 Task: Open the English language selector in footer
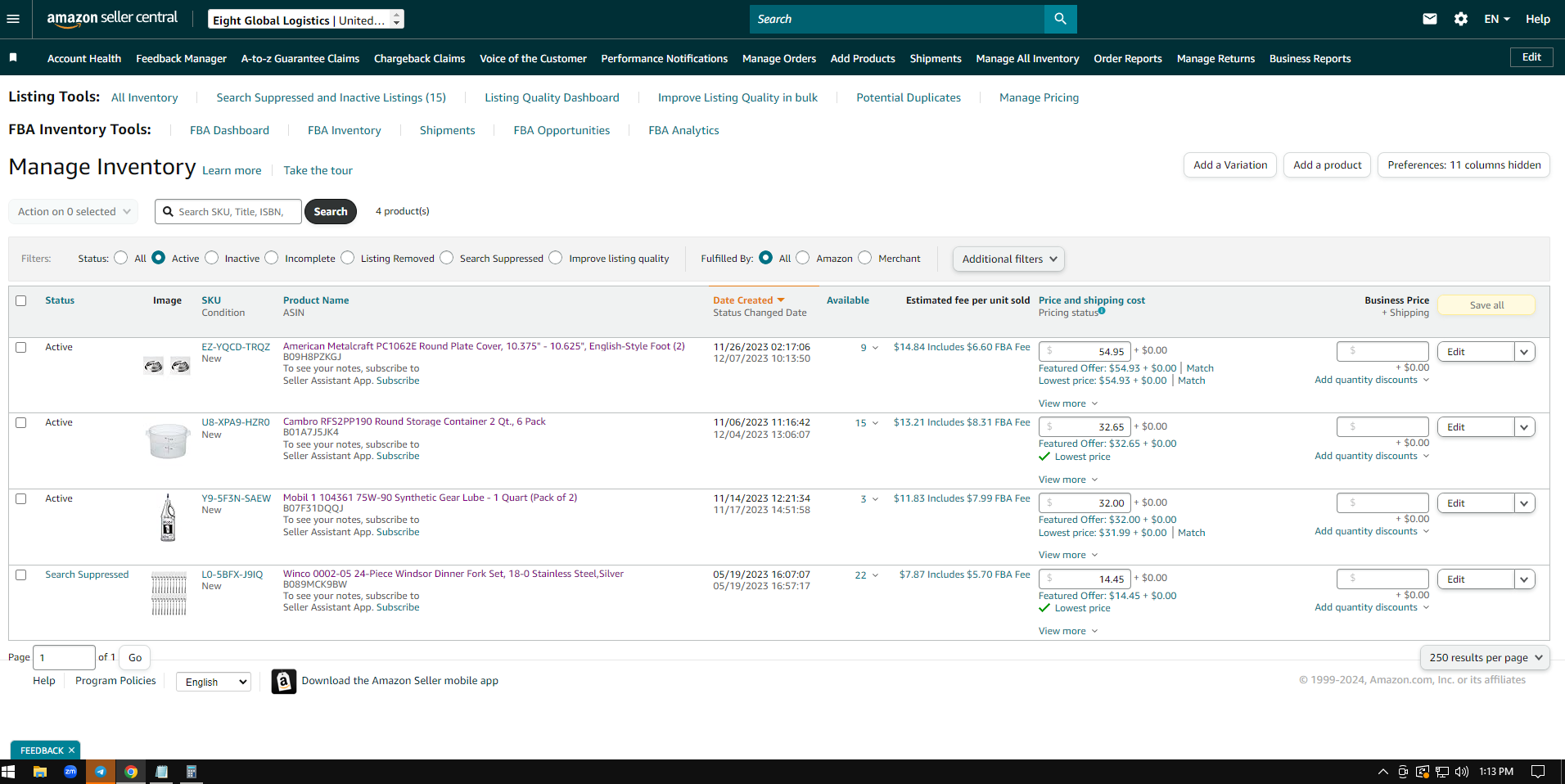[x=214, y=682]
